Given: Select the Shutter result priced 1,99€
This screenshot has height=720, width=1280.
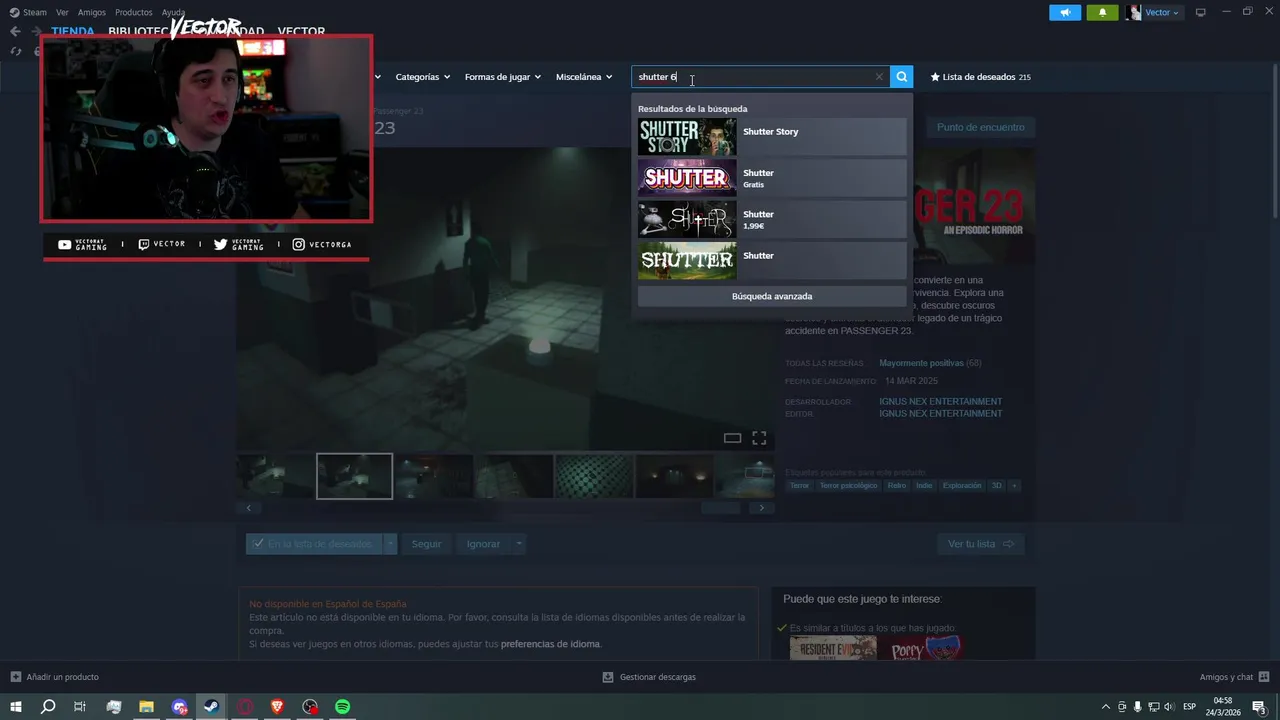Looking at the screenshot, I should coord(772,219).
